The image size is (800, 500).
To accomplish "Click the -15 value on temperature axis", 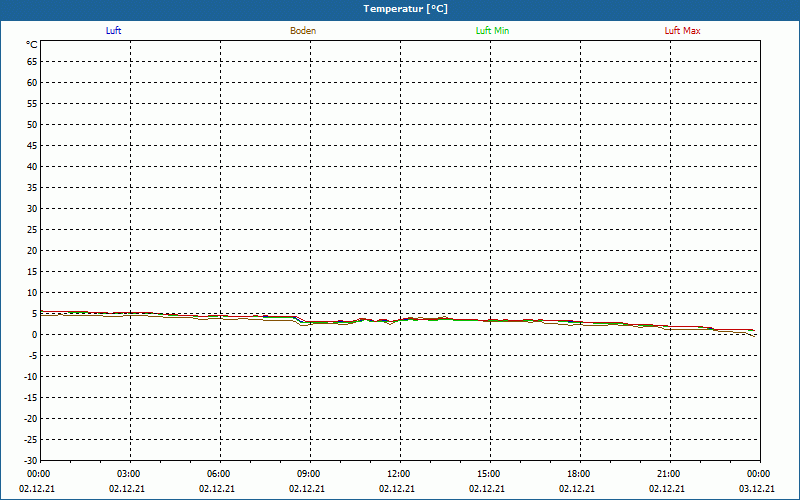I will pos(31,398).
